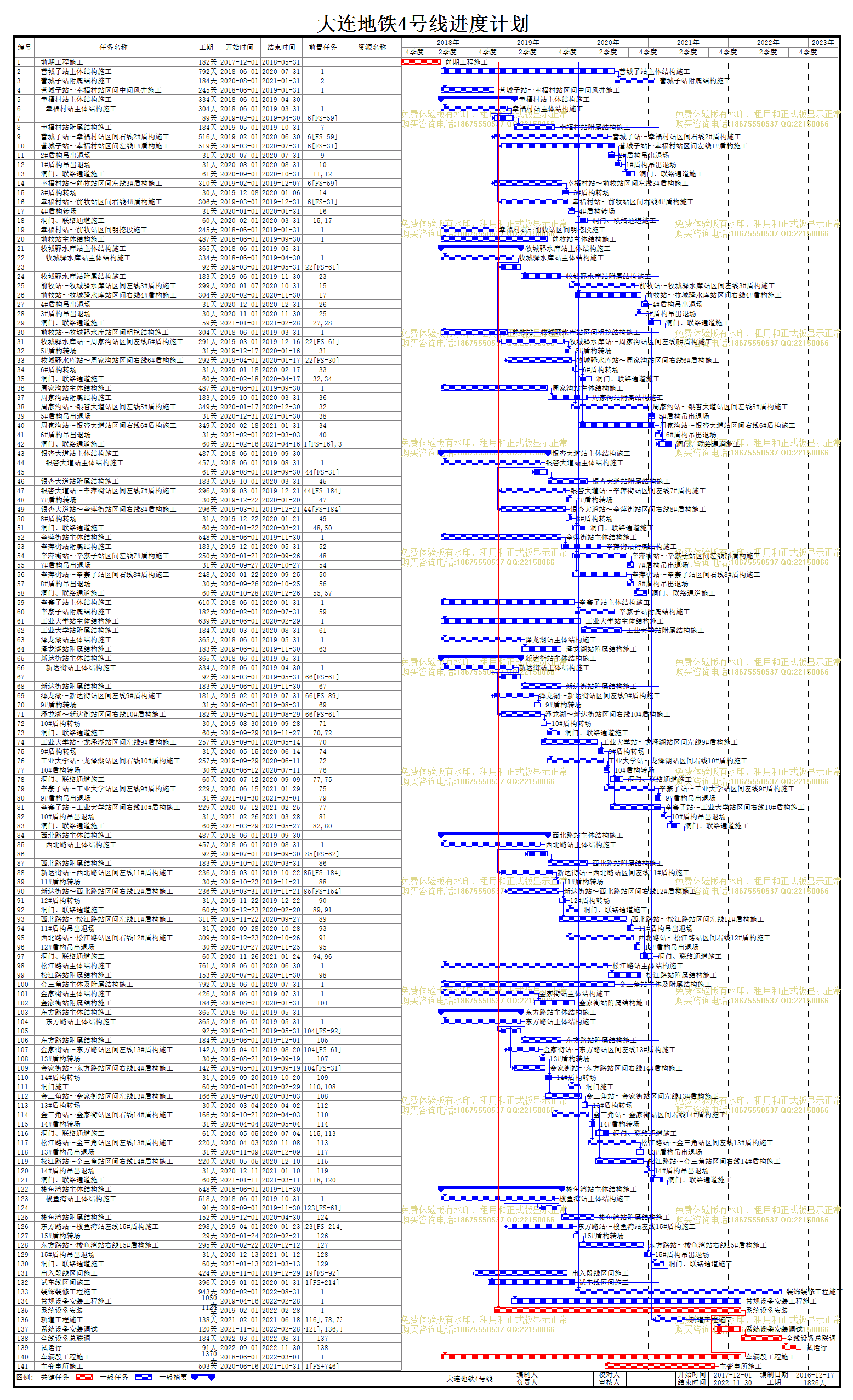The width and height of the screenshot is (853, 1400).
Task: Select row 136 task name 轨道工程施工
Action: pos(62,1319)
